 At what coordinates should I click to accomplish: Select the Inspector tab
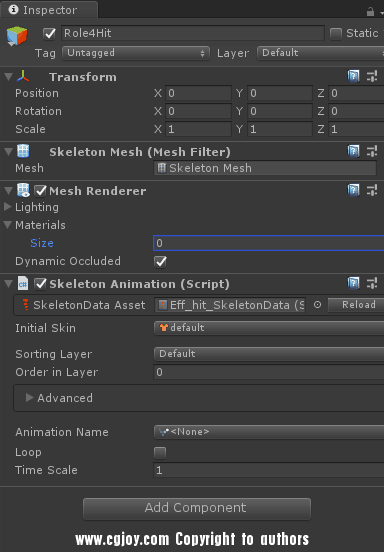coord(49,10)
